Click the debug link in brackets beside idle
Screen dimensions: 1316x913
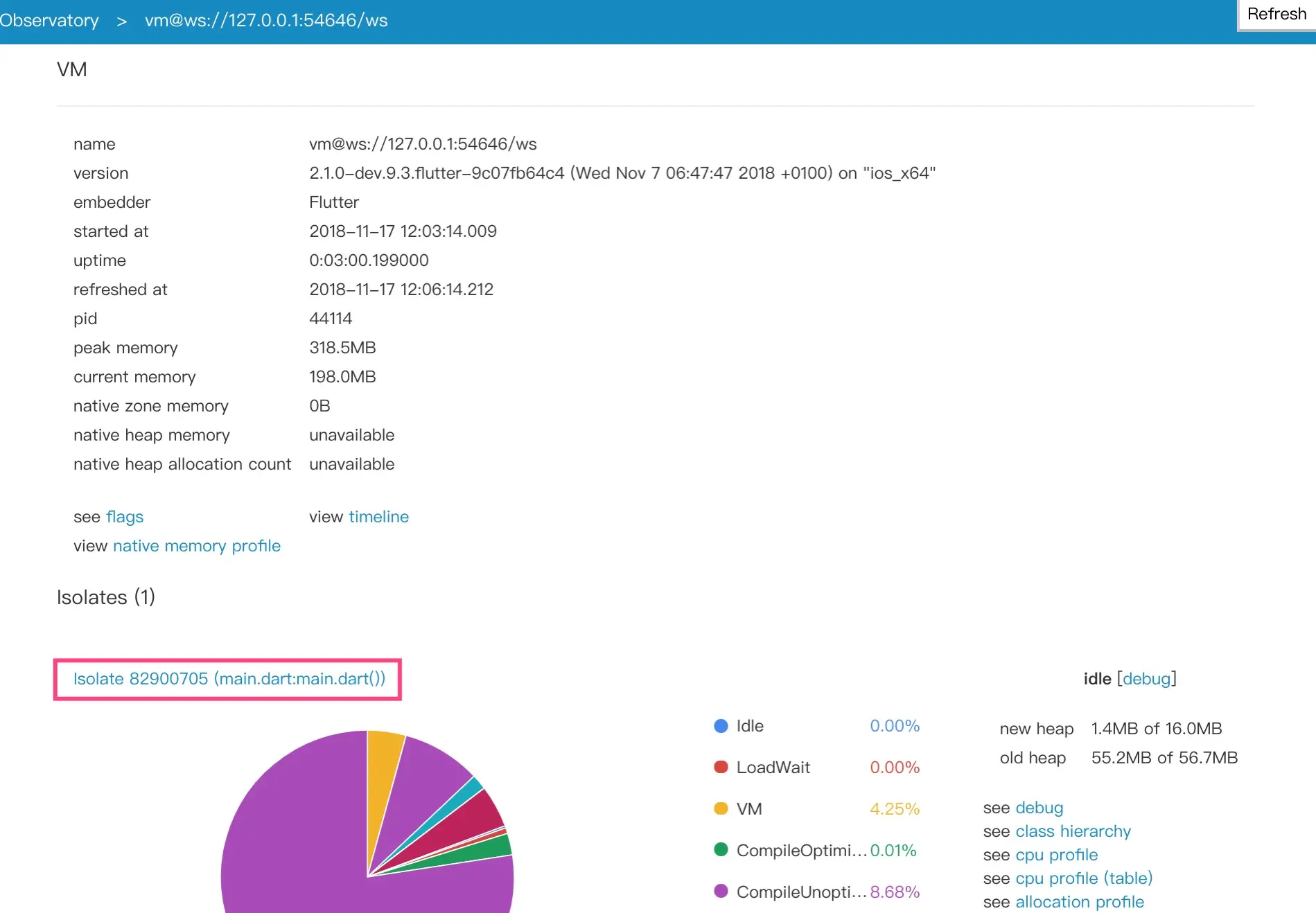1147,679
